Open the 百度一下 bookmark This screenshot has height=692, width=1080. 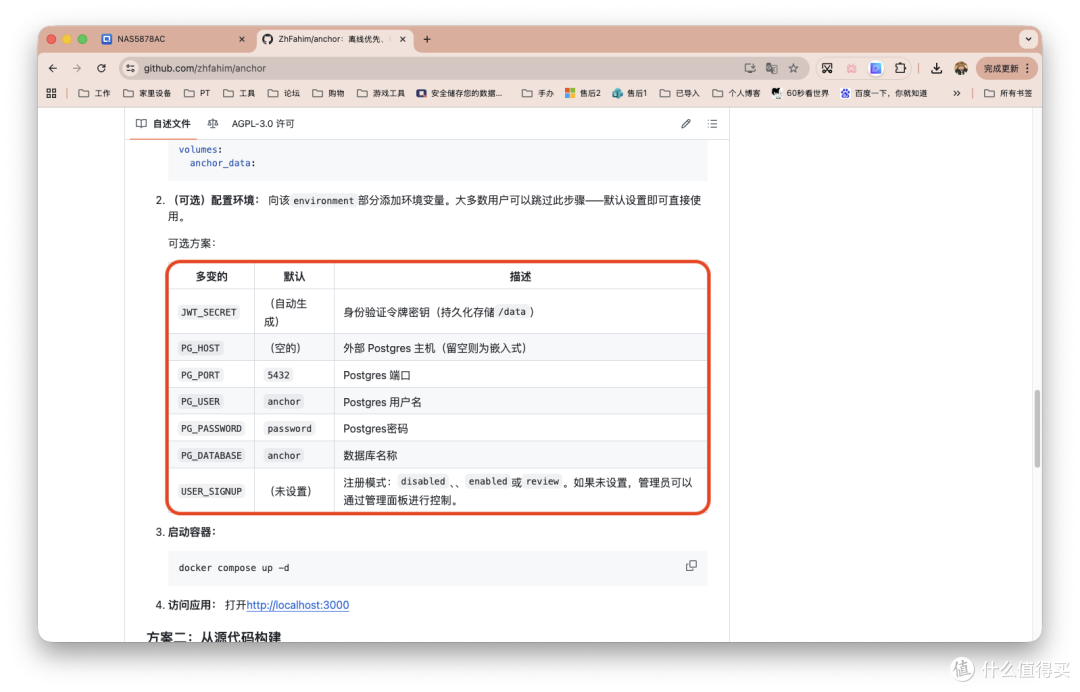click(x=884, y=93)
